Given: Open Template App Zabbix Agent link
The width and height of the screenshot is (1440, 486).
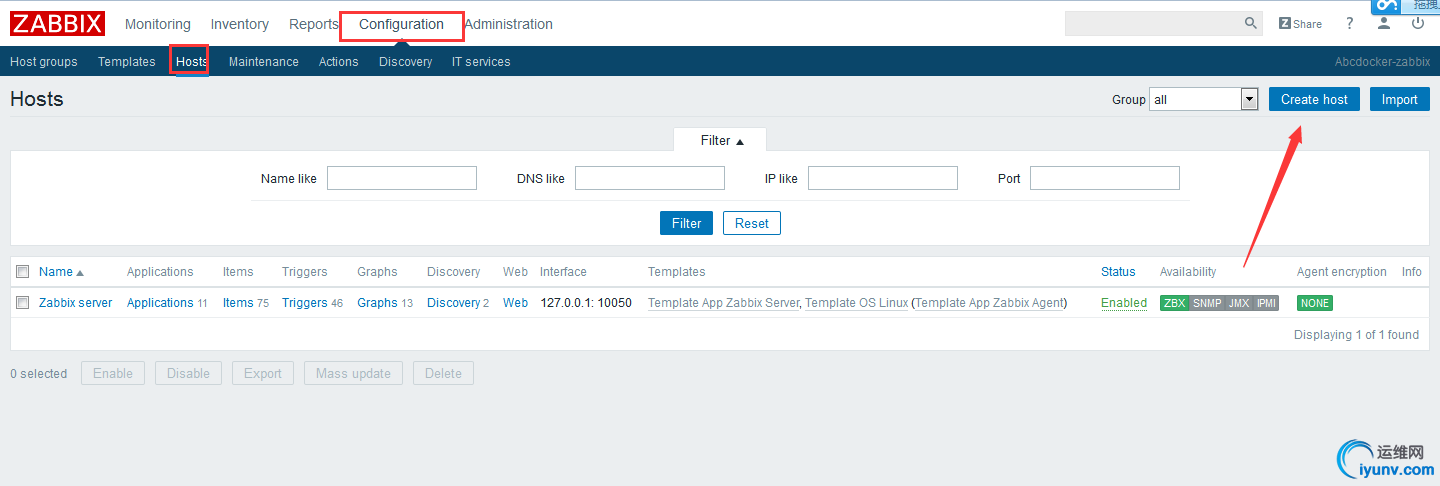Looking at the screenshot, I should click(990, 303).
